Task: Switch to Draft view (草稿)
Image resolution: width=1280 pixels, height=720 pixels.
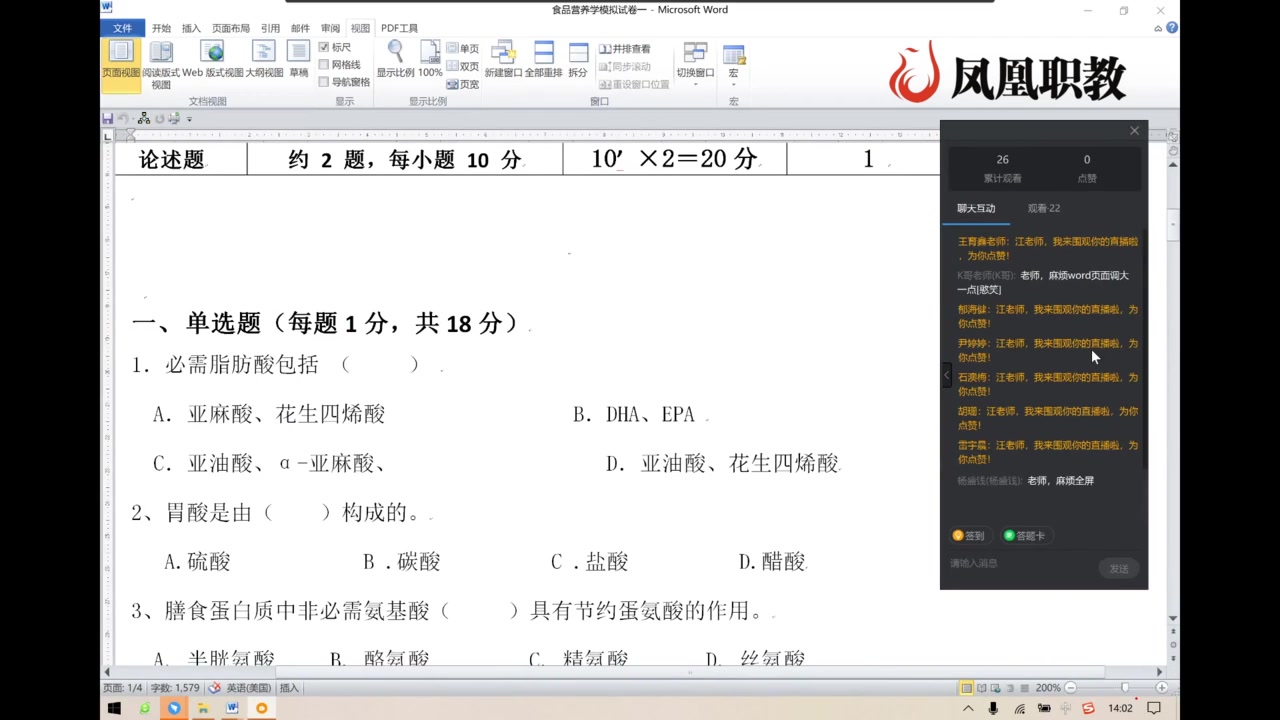Action: pyautogui.click(x=299, y=60)
